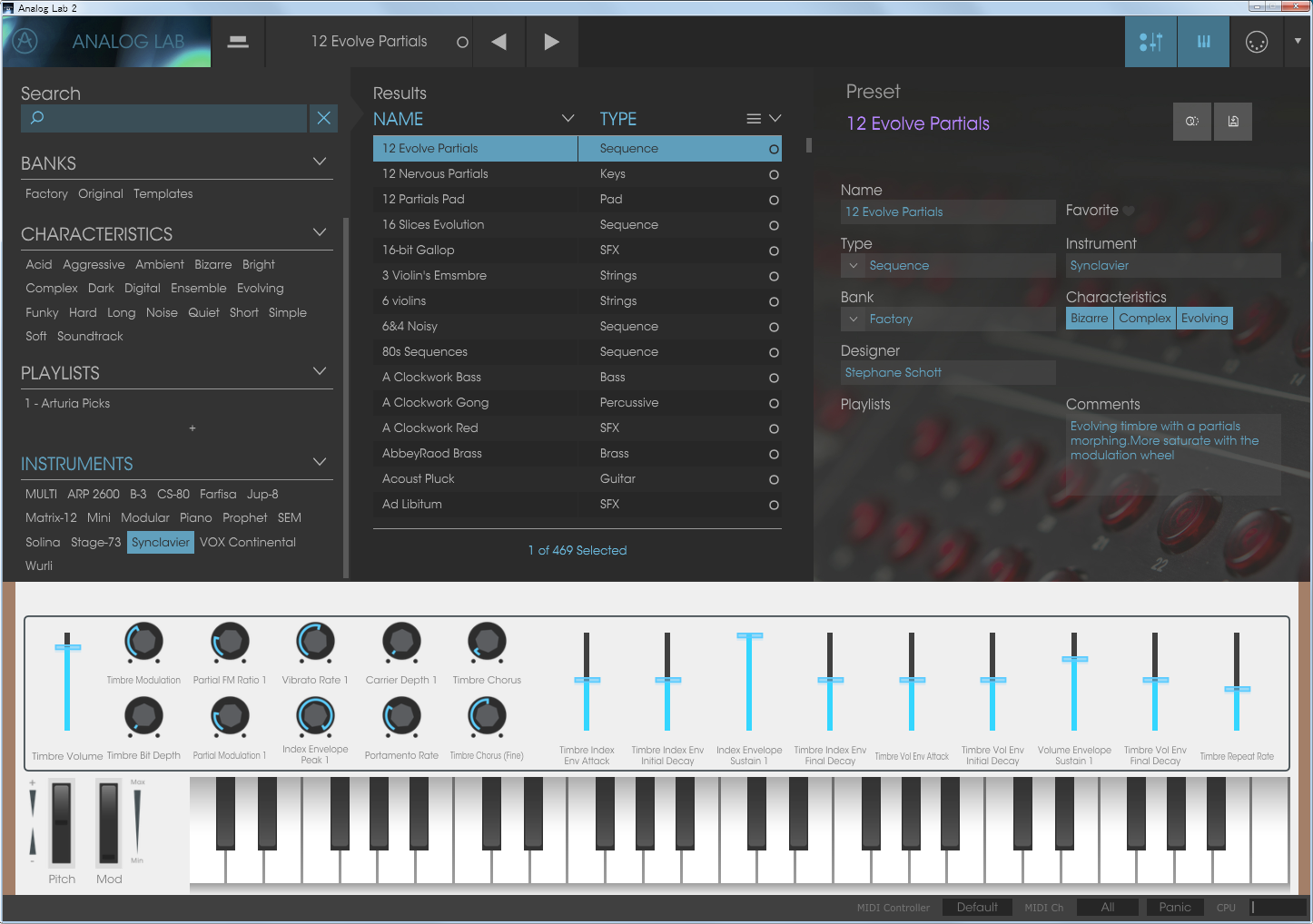
Task: Toggle favorite circle for 12 Nervous Partials
Action: (774, 174)
